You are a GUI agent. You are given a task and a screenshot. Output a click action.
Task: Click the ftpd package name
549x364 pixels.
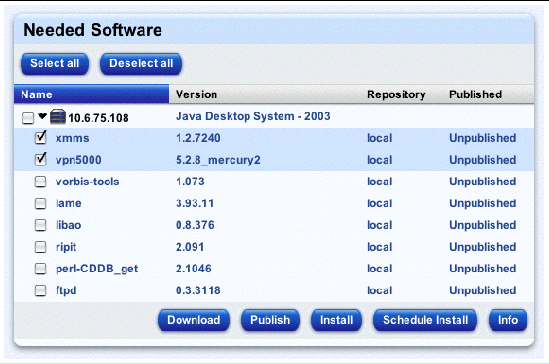[66, 290]
